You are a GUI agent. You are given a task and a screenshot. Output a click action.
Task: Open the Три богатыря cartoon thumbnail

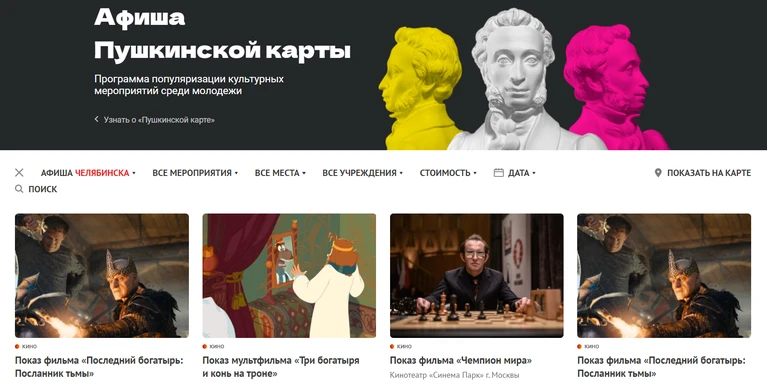tap(289, 275)
